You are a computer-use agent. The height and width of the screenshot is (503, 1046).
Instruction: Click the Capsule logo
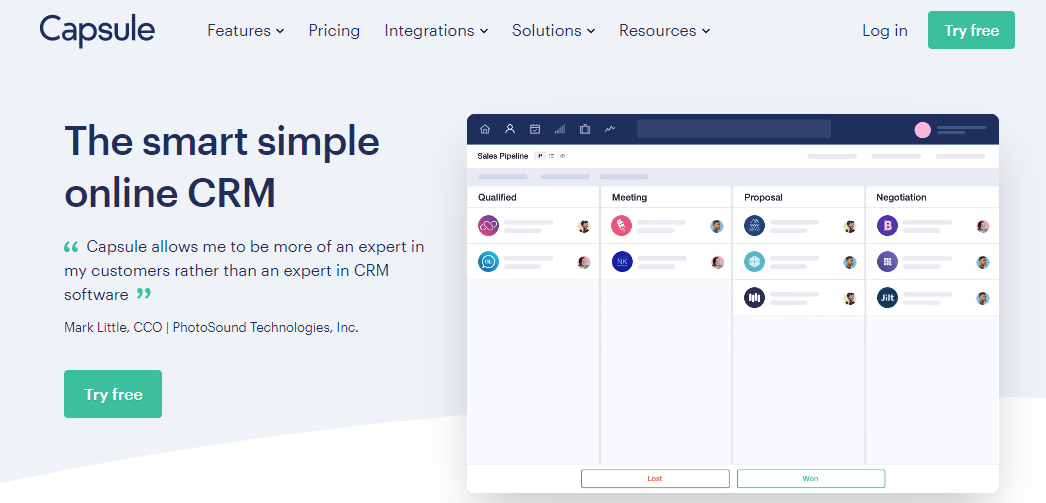tap(97, 31)
